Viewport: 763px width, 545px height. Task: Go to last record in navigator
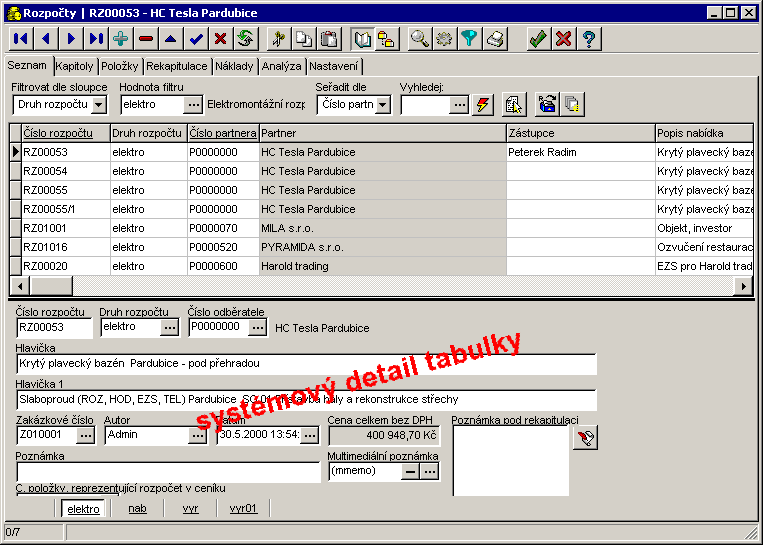[96, 39]
